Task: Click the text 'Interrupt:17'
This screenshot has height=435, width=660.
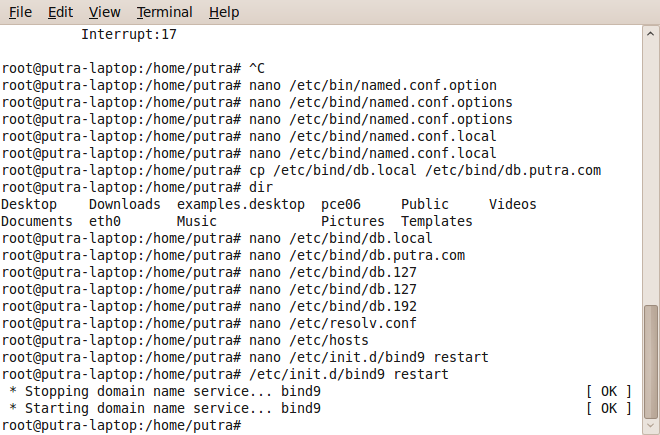Action: (x=129, y=34)
